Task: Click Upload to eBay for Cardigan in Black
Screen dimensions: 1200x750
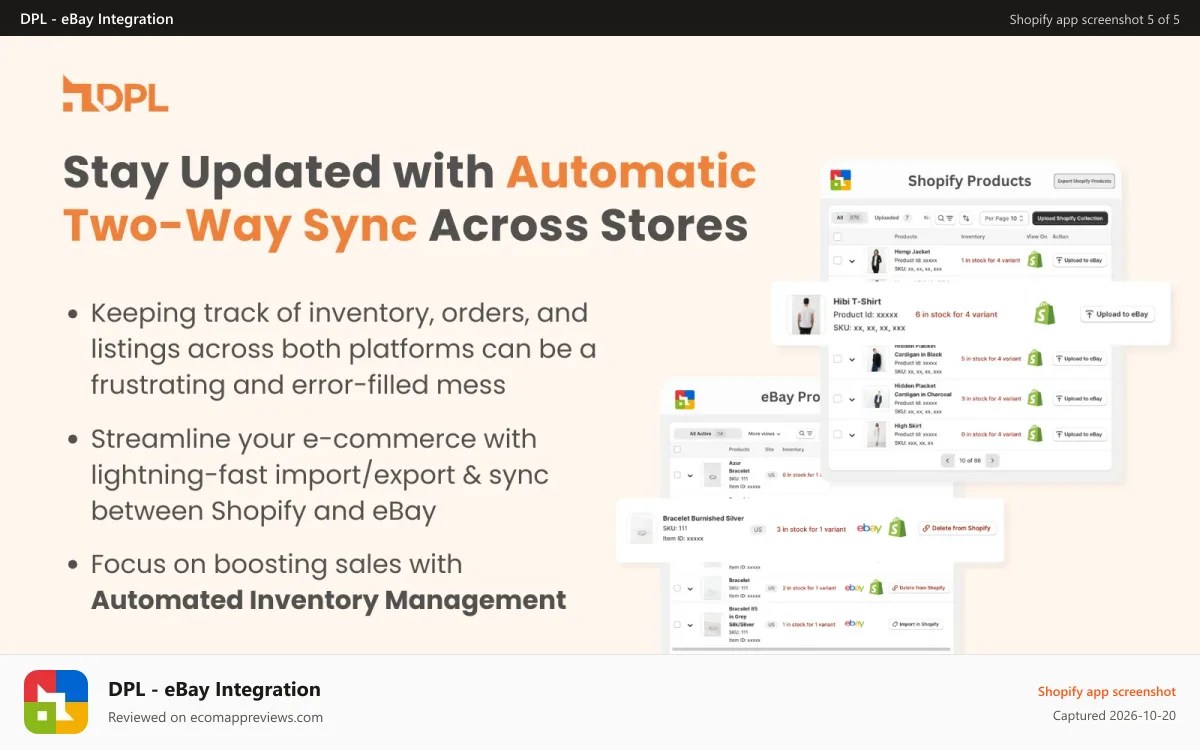Action: 1079,358
